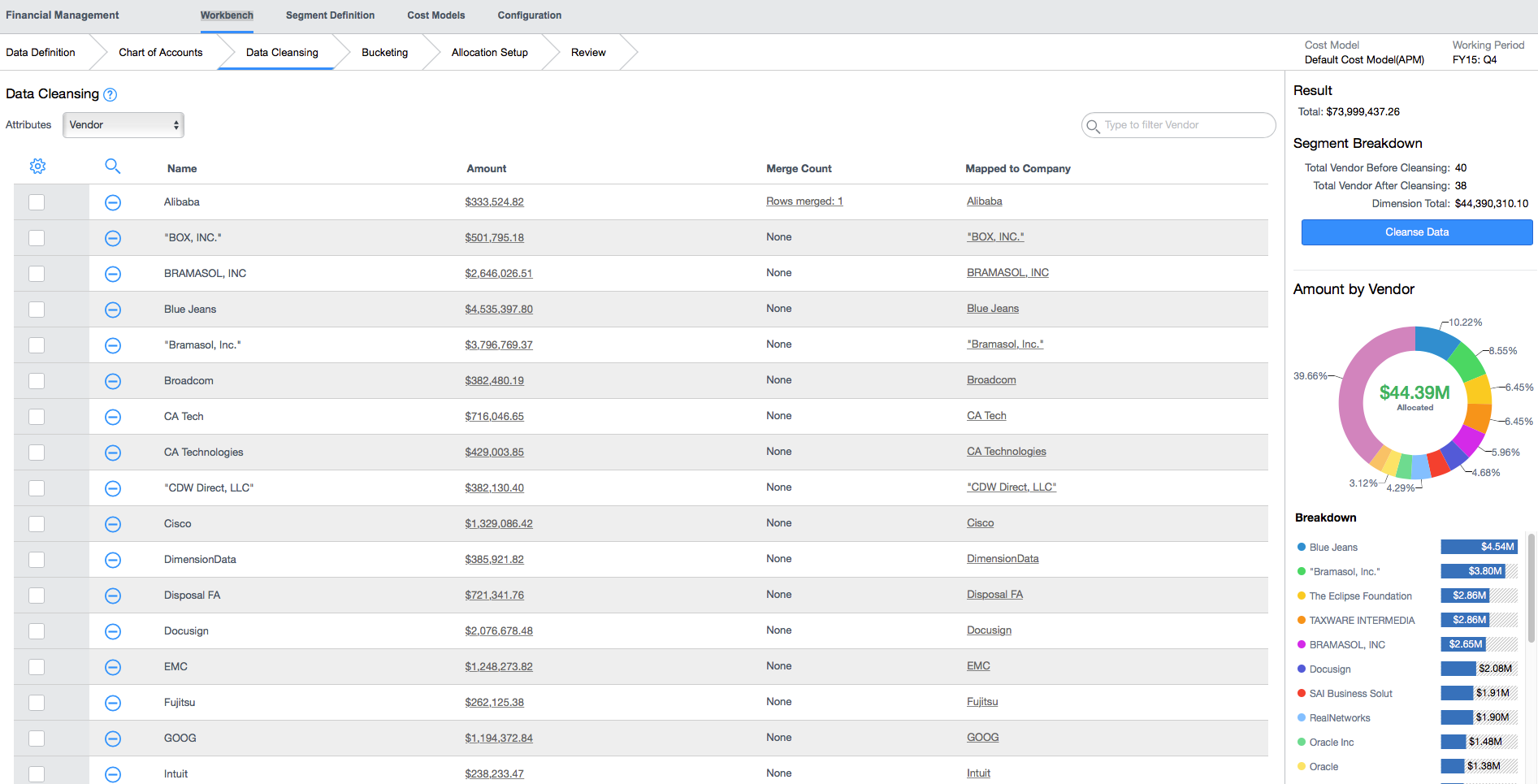
Task: Click the minus icon for Broadcom row
Action: tap(113, 381)
